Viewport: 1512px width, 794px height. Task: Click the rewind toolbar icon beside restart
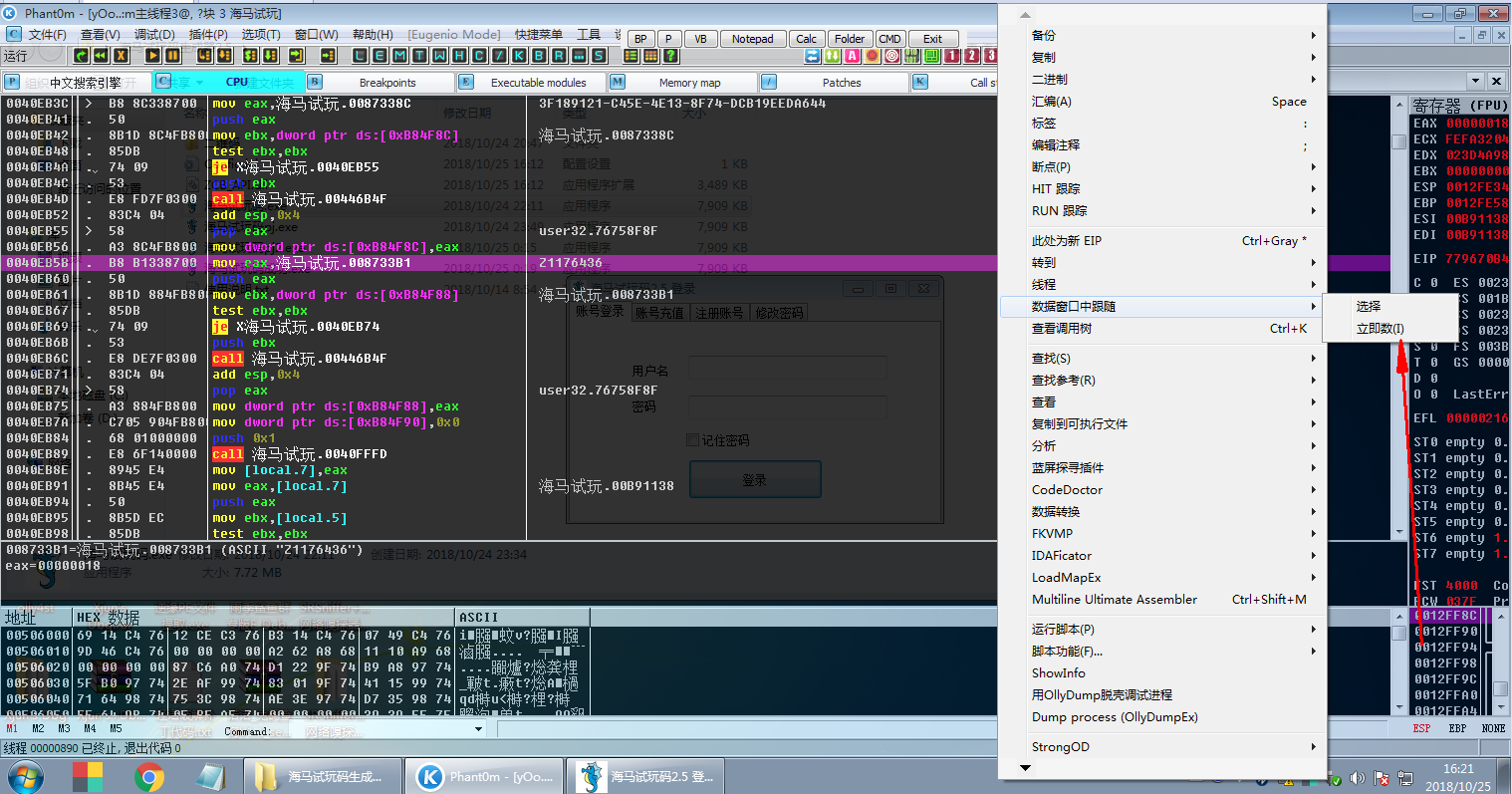tap(101, 56)
